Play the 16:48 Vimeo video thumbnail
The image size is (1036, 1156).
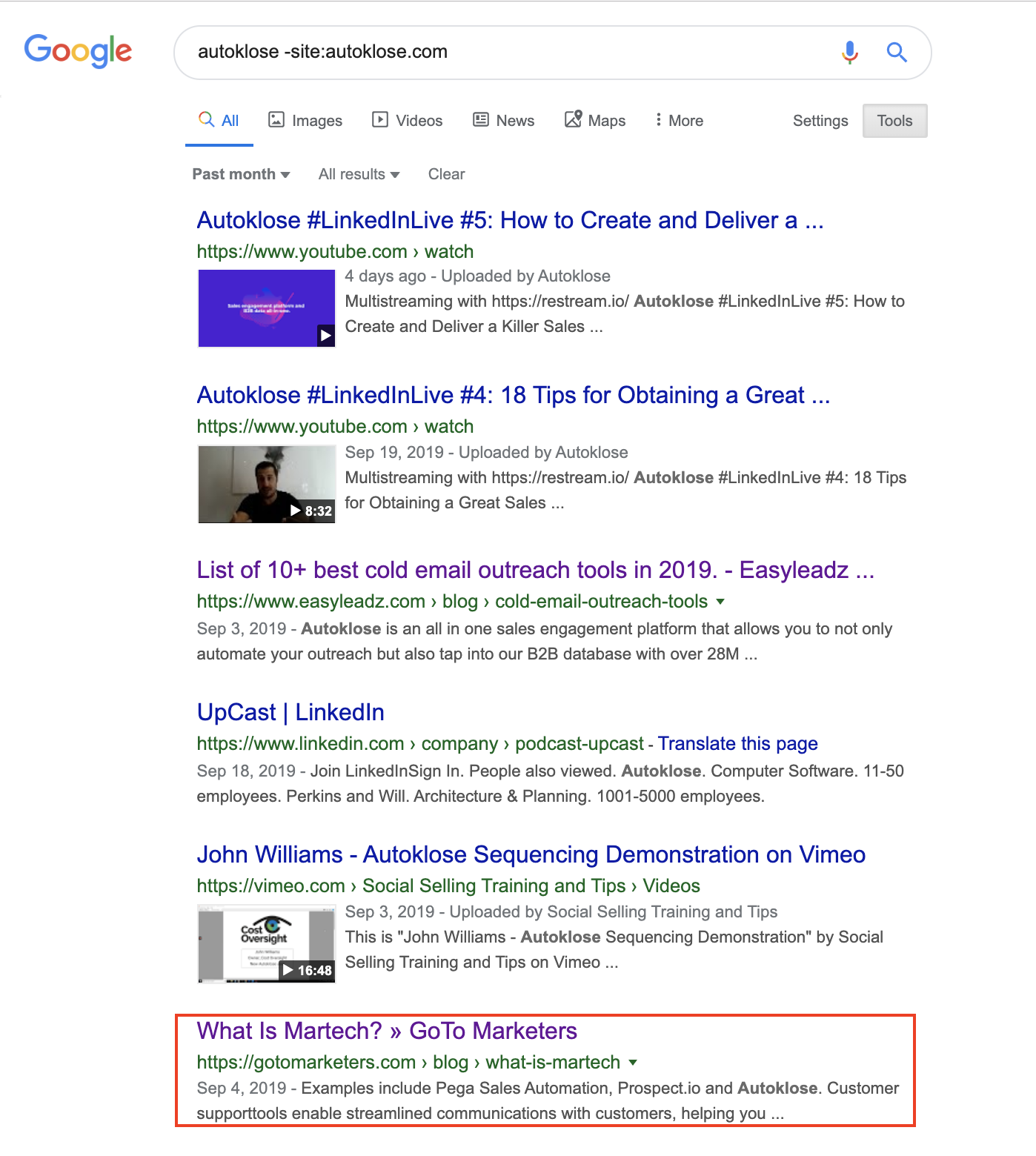[x=267, y=943]
